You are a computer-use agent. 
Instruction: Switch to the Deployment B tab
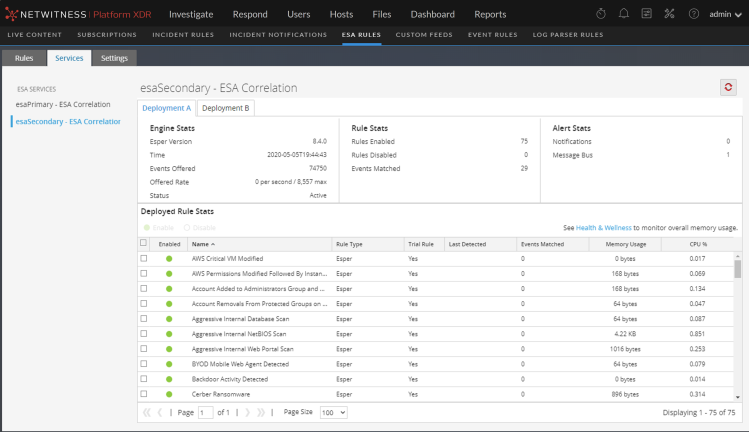(x=226, y=108)
